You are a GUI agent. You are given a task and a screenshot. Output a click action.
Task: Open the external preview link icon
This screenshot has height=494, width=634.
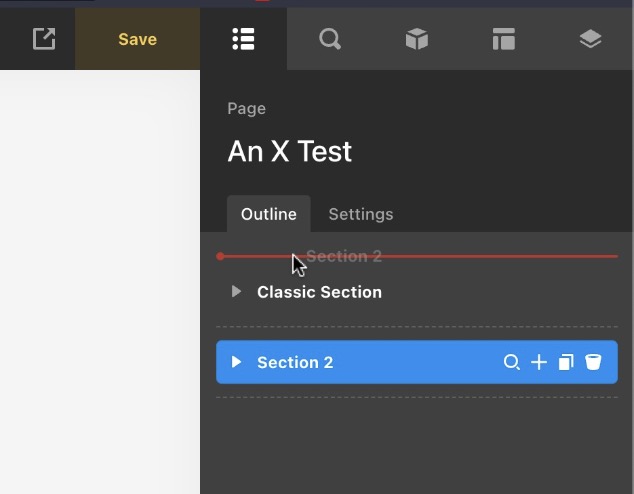pyautogui.click(x=44, y=39)
